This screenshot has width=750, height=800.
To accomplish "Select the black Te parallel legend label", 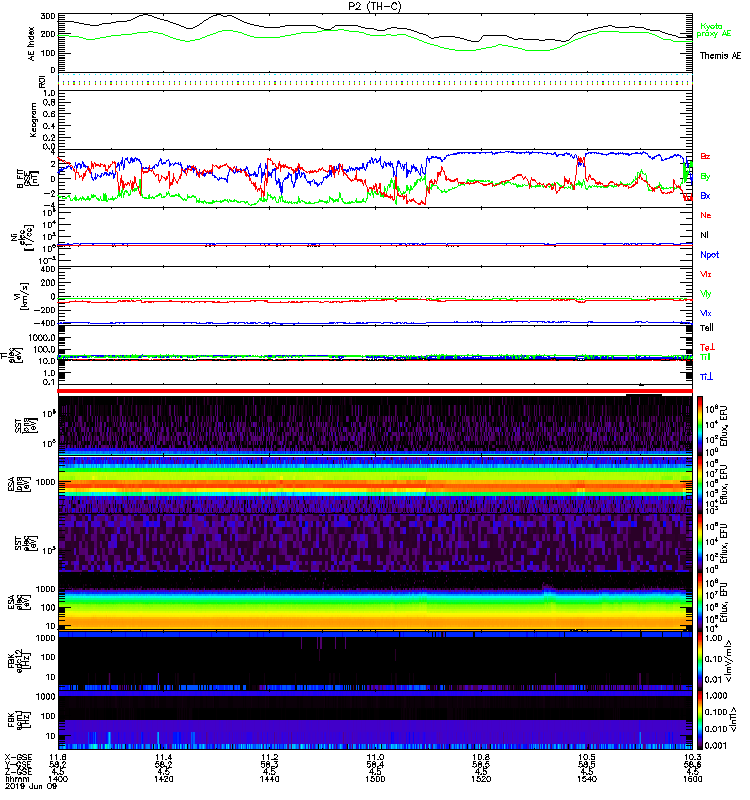I will click(x=707, y=328).
